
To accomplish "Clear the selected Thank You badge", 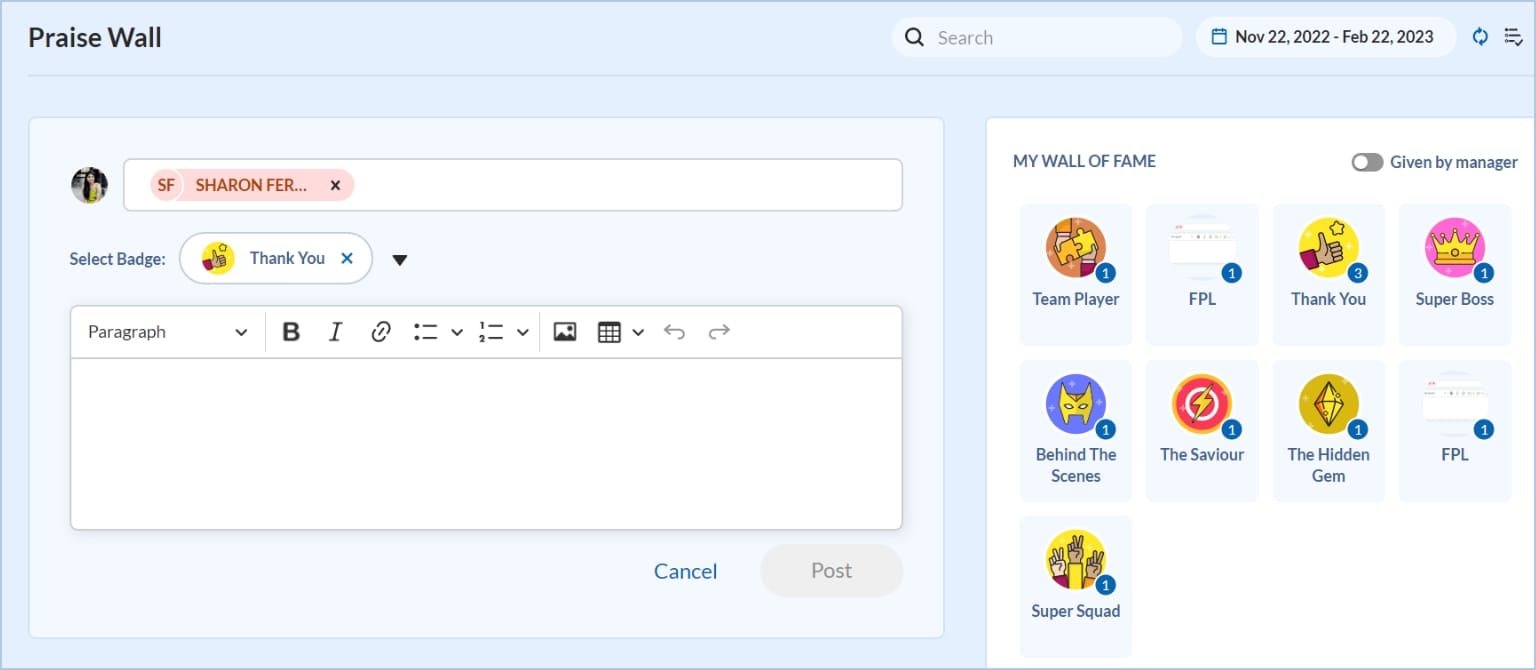I will pyautogui.click(x=347, y=258).
